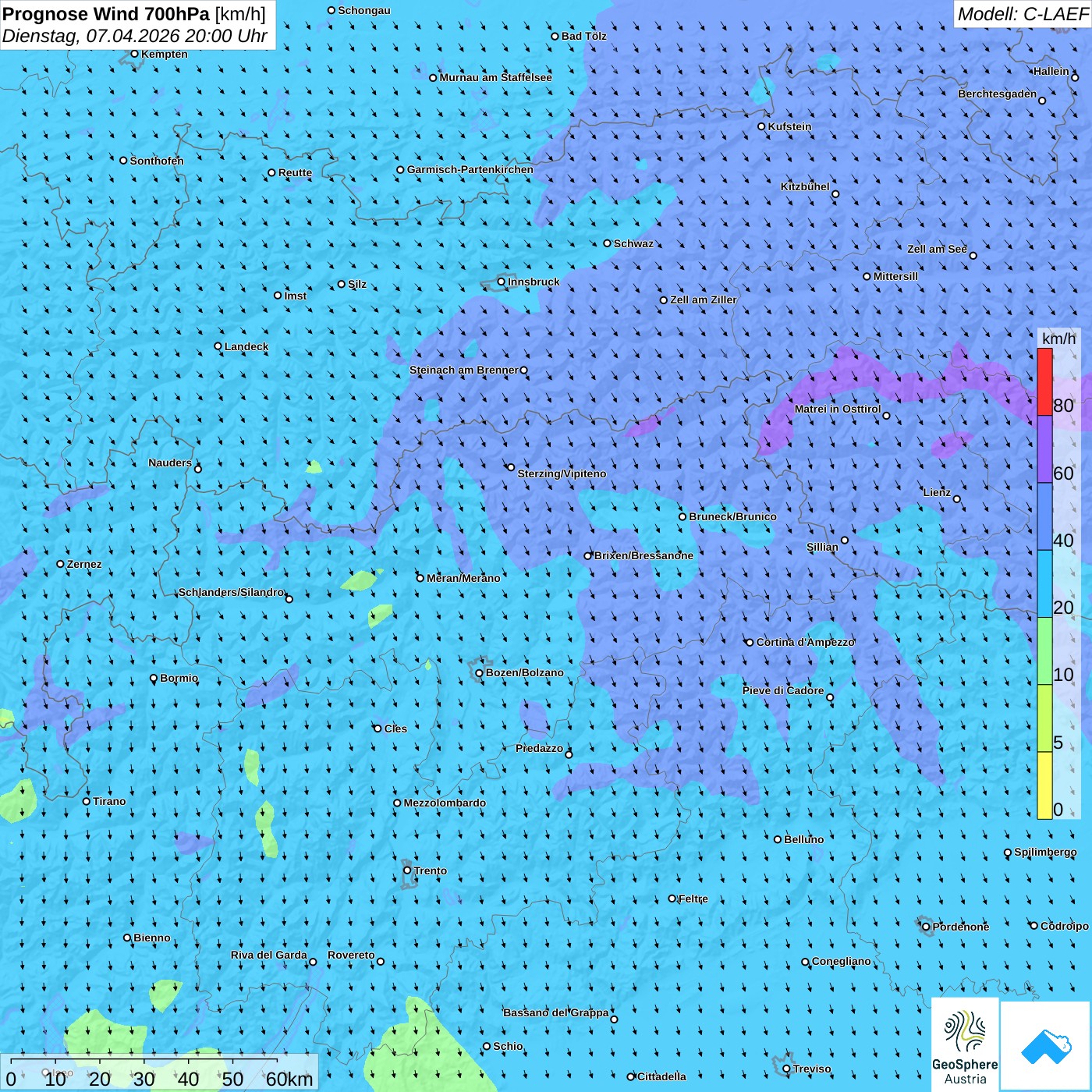Click the Murnau am Staffelsee label
This screenshot has width=1092, height=1092.
coord(495,77)
